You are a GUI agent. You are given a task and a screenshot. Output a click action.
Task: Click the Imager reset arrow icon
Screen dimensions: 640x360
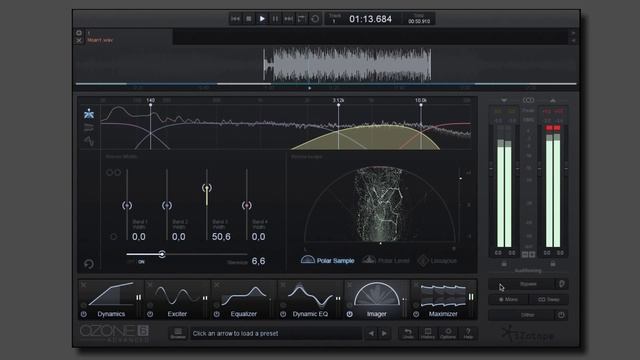click(89, 264)
